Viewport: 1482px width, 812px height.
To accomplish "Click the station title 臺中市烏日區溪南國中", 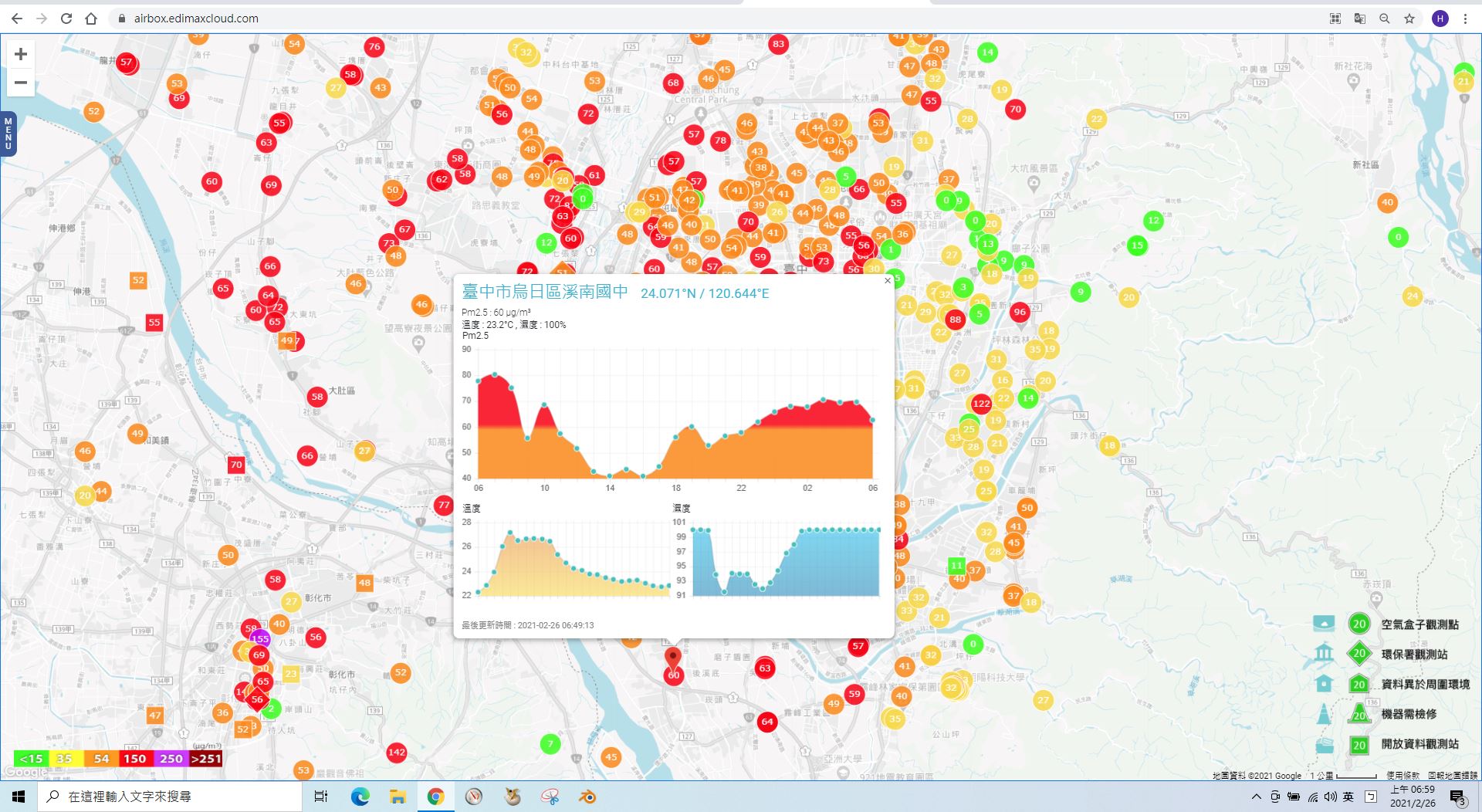I will click(545, 292).
